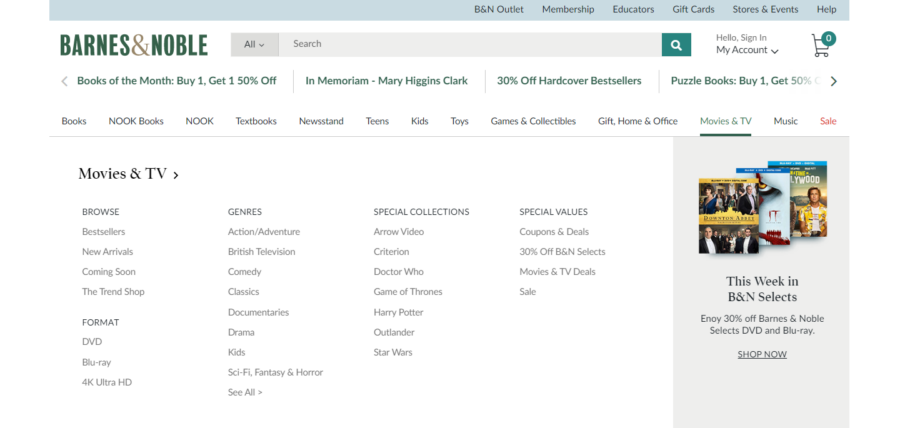Open Stores & Events link

(765, 9)
